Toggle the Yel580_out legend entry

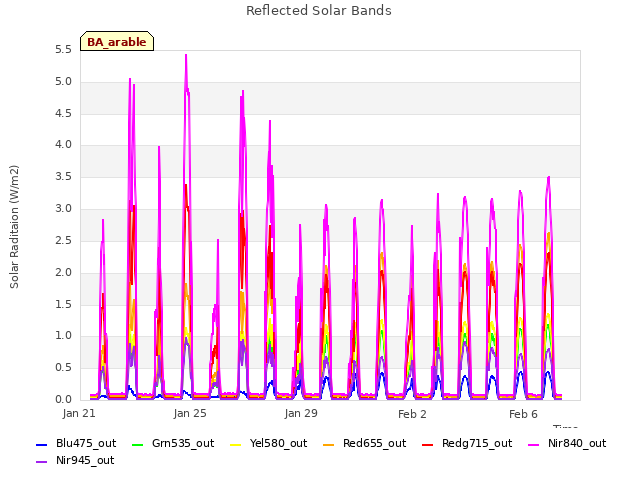269,444
